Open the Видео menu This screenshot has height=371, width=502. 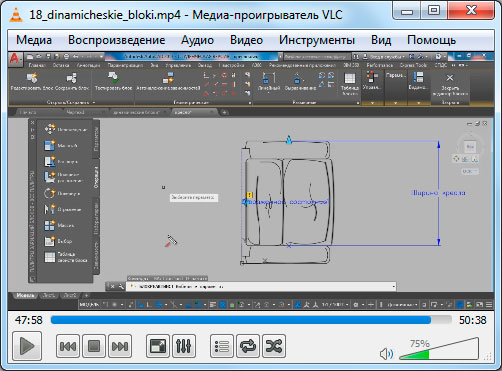tap(246, 40)
